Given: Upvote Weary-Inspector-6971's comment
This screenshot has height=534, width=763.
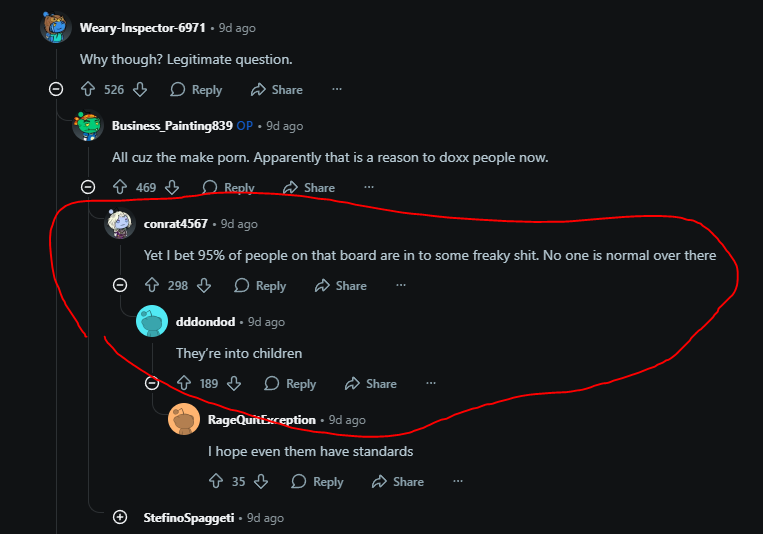Looking at the screenshot, I should tap(88, 90).
